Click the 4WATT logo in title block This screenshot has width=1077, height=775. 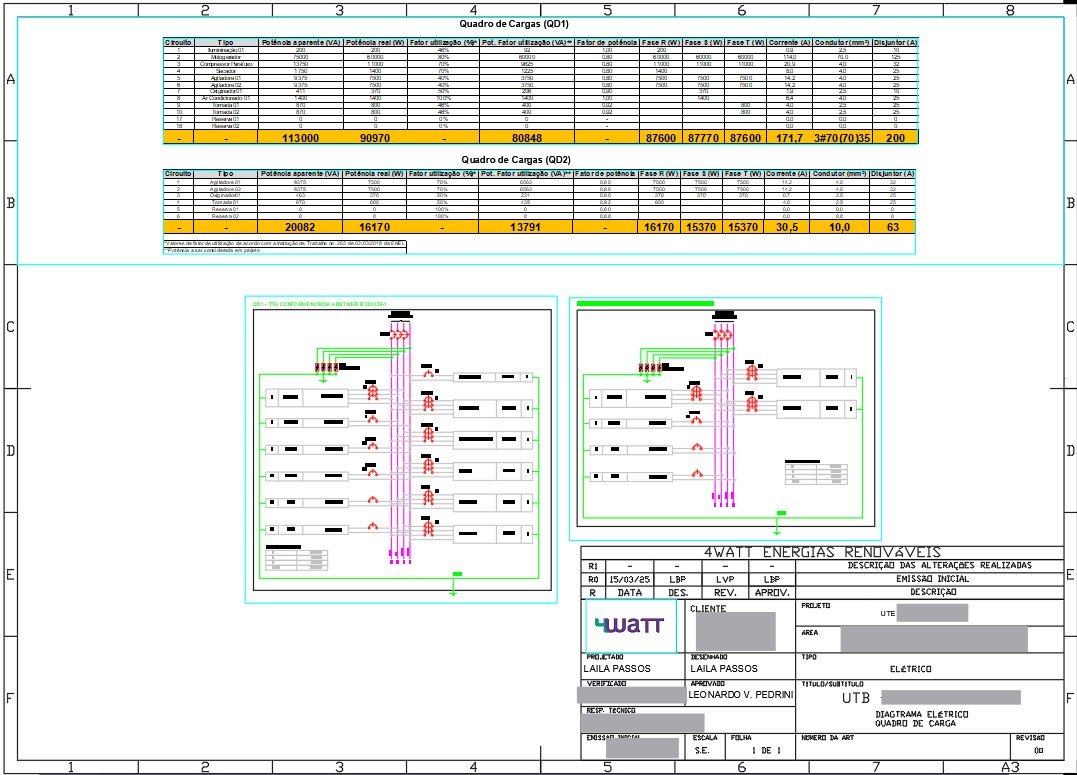tap(630, 625)
